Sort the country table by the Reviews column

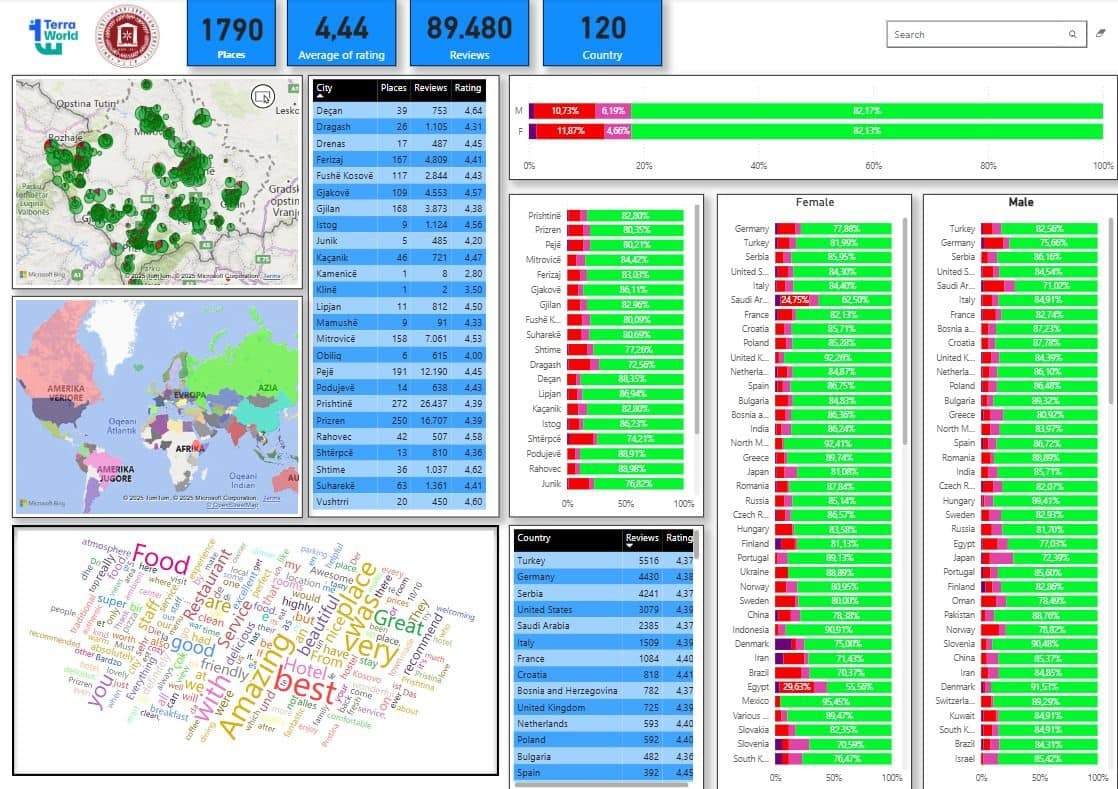643,537
